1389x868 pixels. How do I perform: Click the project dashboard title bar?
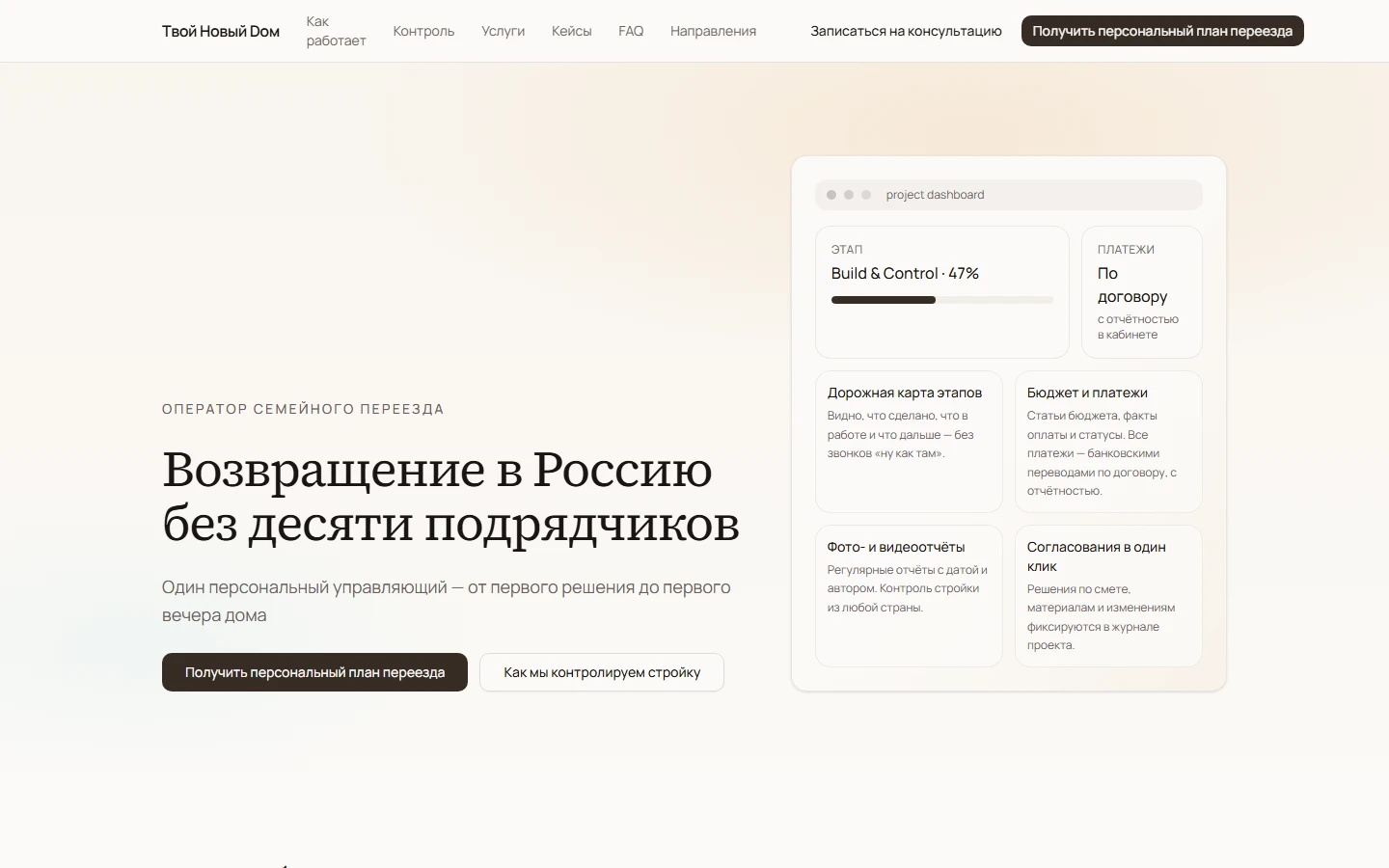click(1009, 195)
